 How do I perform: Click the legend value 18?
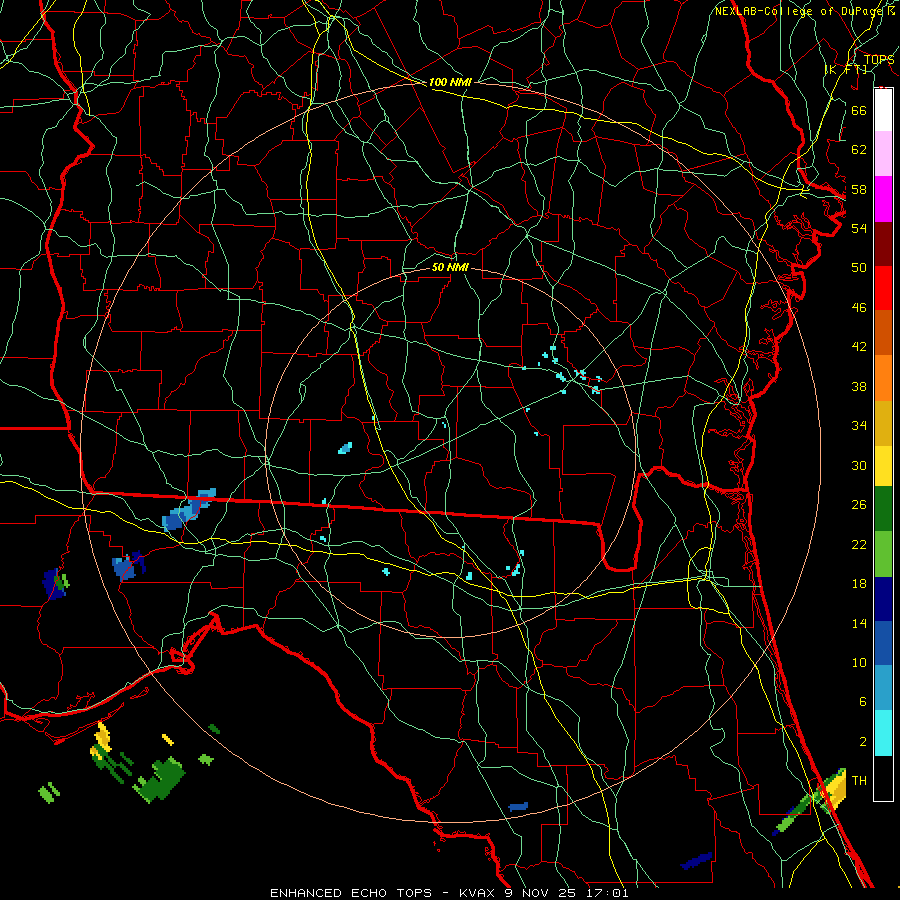859,584
